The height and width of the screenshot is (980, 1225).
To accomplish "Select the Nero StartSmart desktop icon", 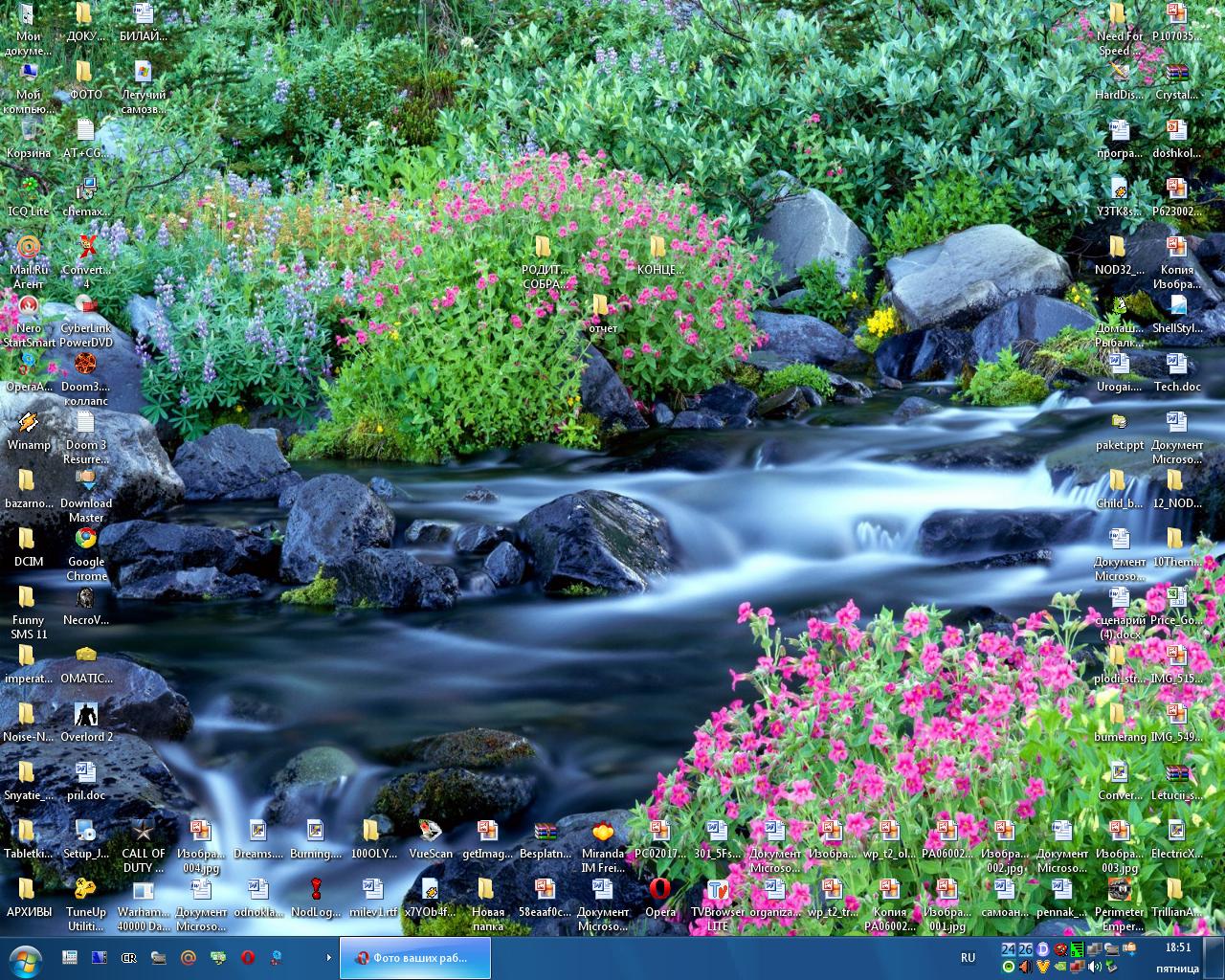I will pos(29,321).
